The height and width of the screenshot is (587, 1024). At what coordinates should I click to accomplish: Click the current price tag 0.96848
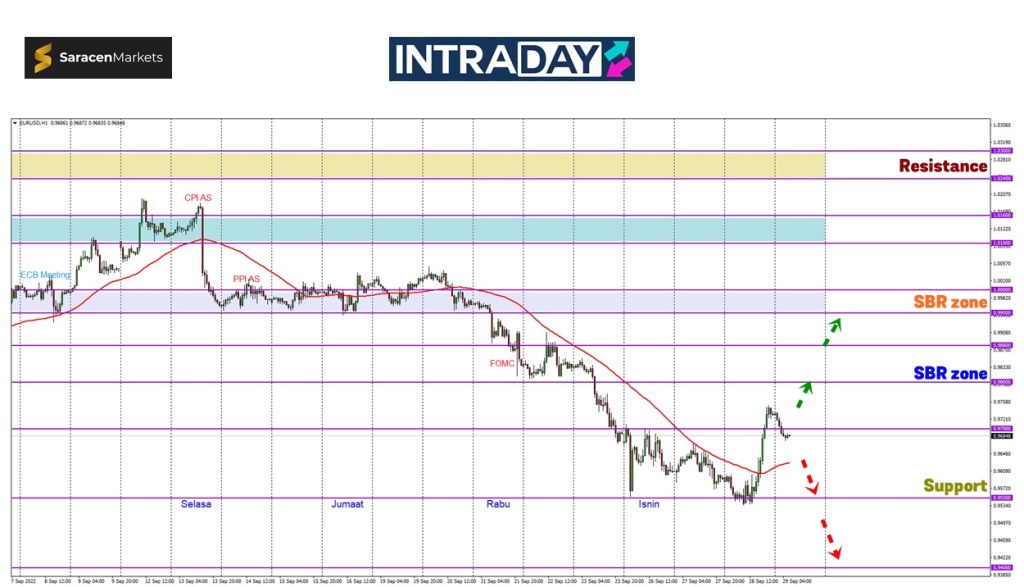click(1001, 436)
